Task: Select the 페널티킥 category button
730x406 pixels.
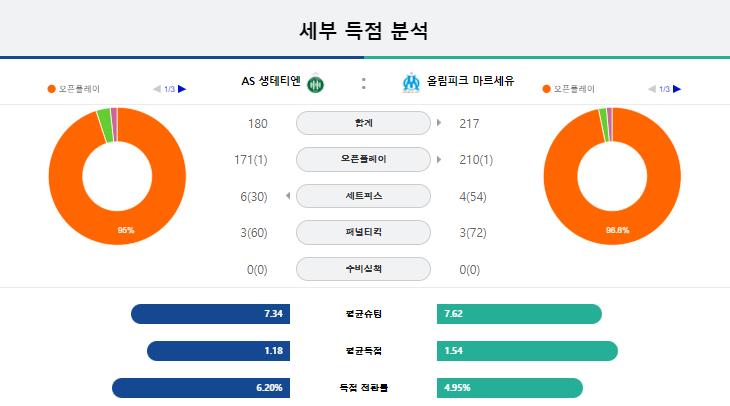Action: 363,232
